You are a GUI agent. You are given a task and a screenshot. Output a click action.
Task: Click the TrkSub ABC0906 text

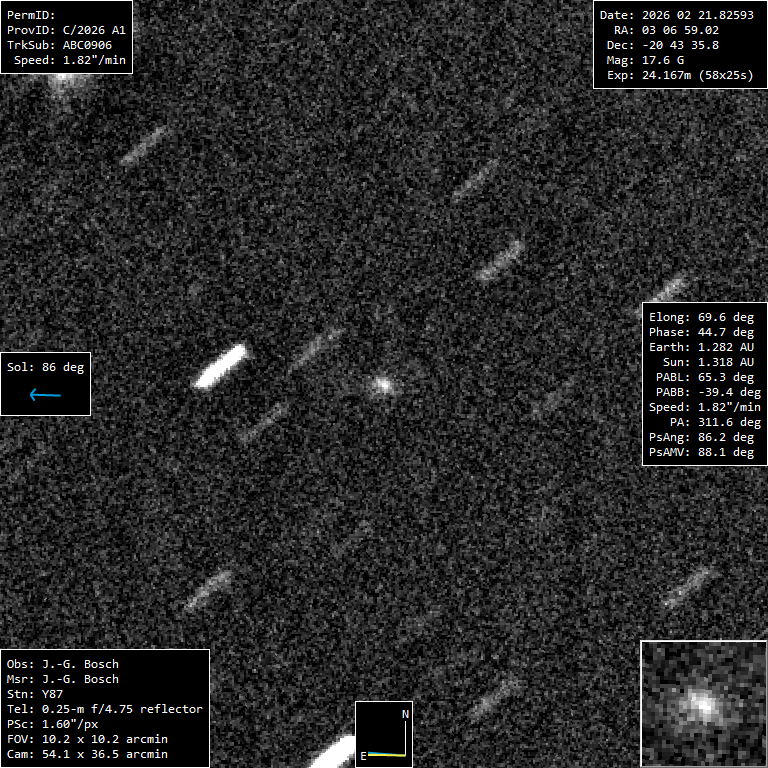[x=59, y=45]
